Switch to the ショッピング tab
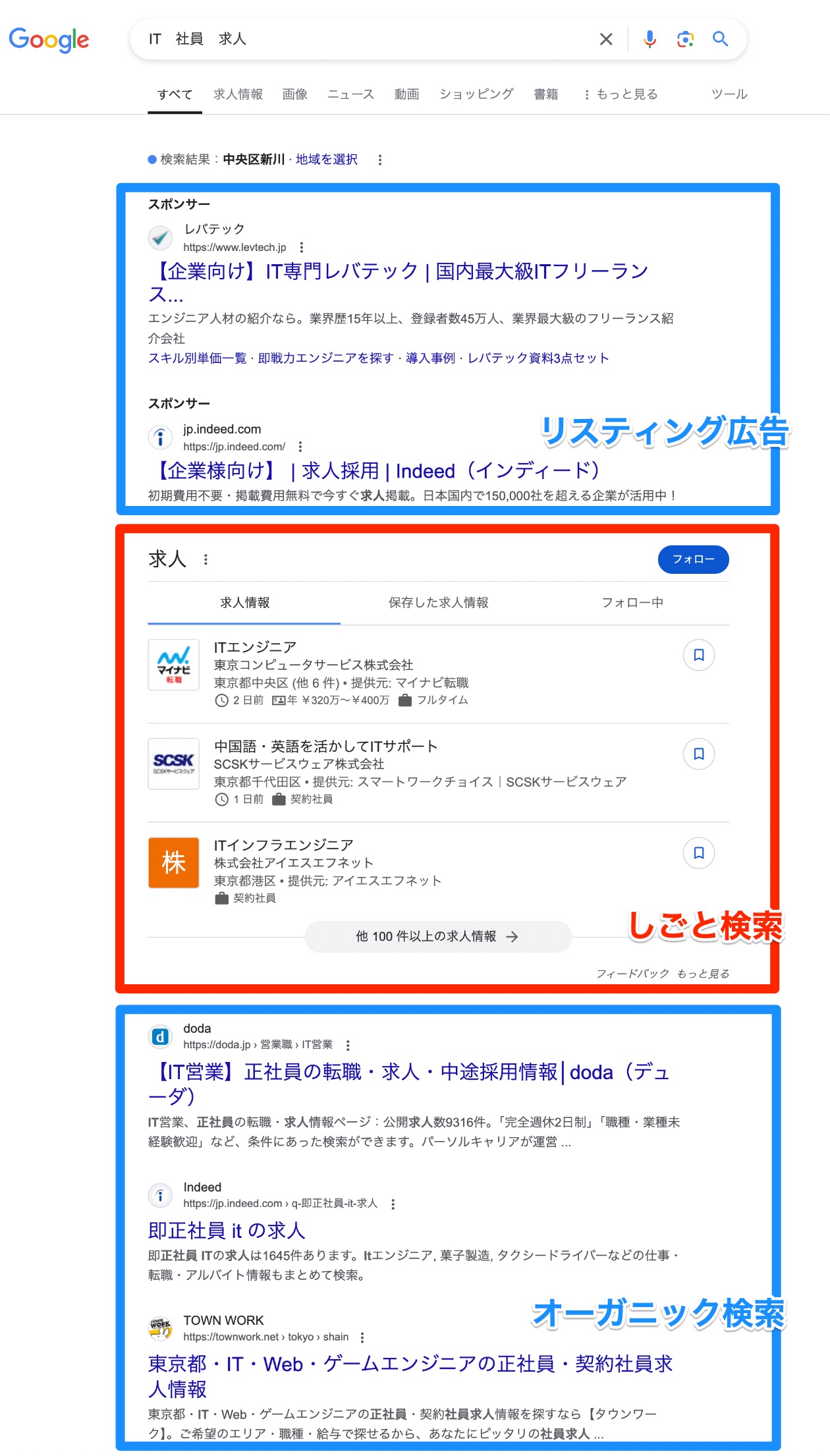 click(476, 94)
